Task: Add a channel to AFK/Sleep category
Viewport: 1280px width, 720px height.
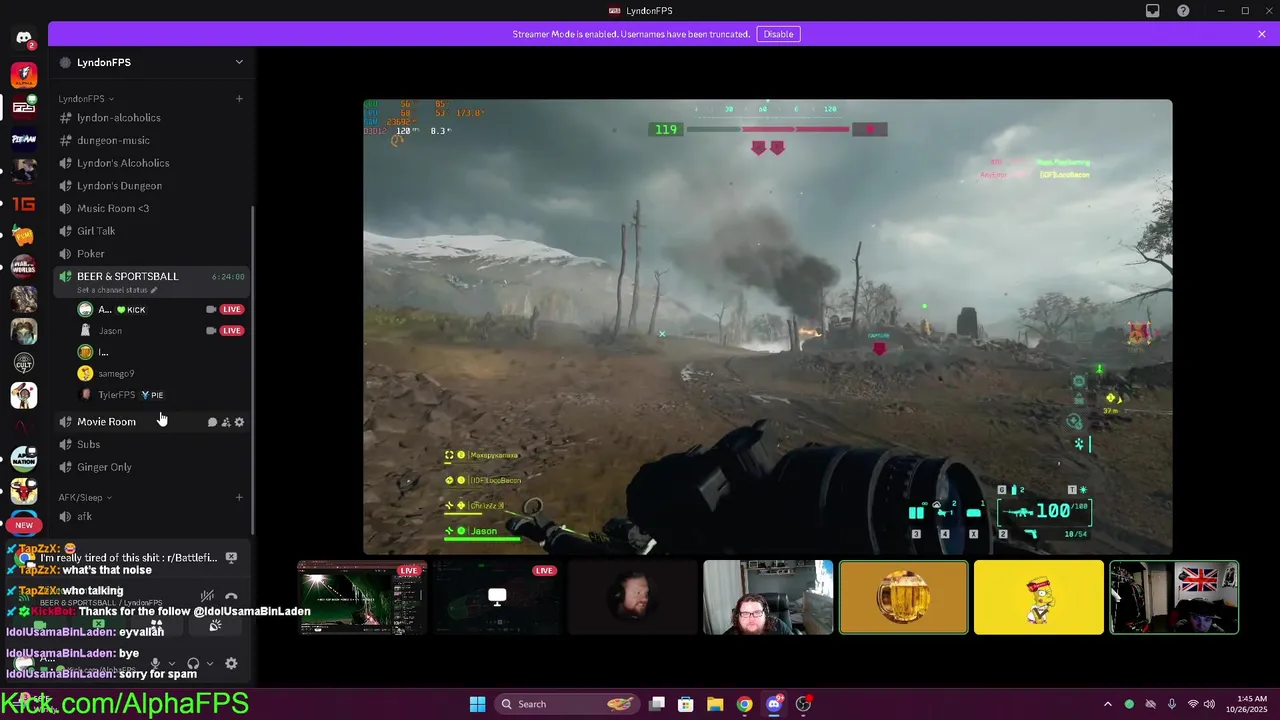Action: 239,497
